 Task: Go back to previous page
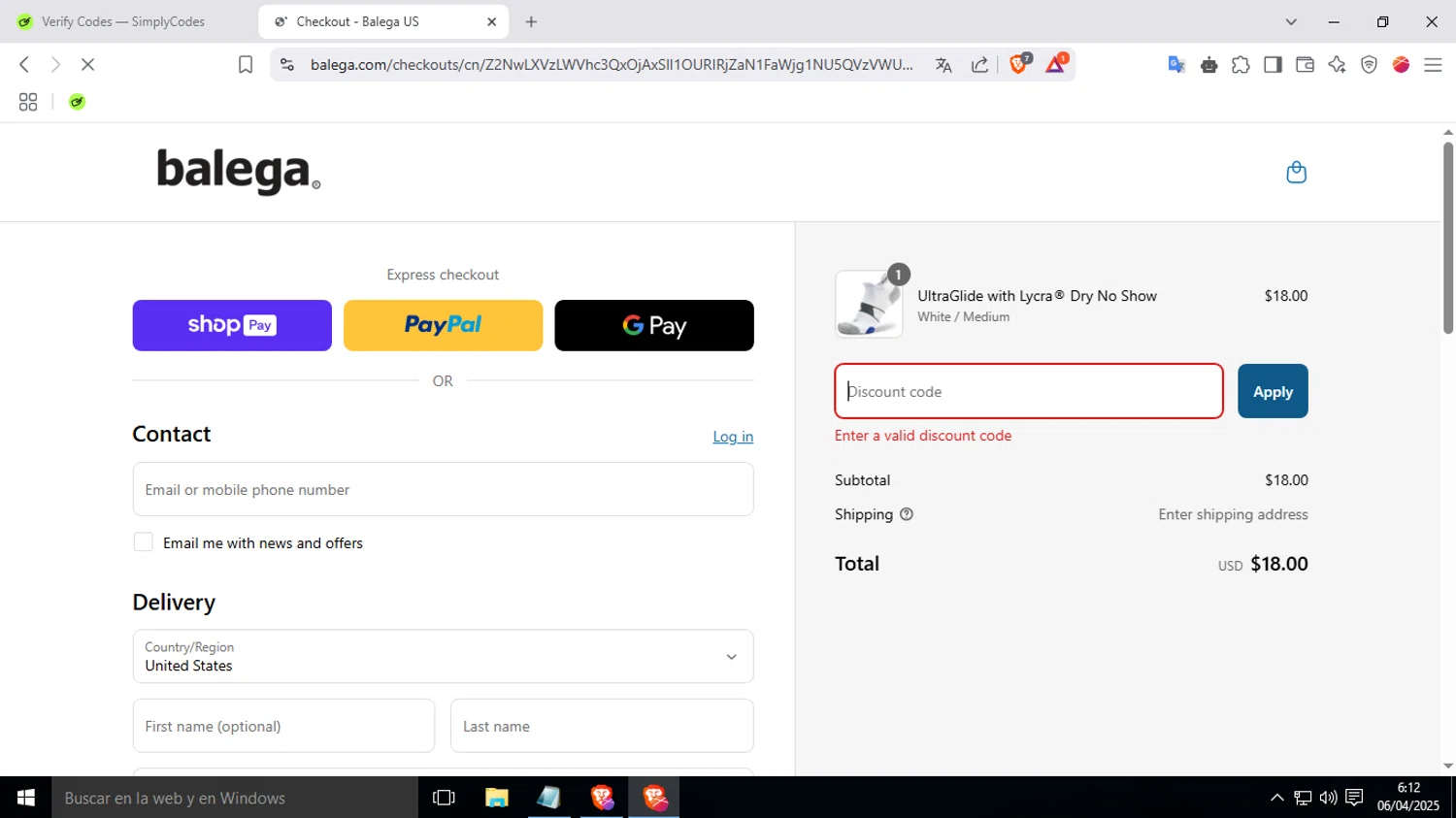point(24,64)
